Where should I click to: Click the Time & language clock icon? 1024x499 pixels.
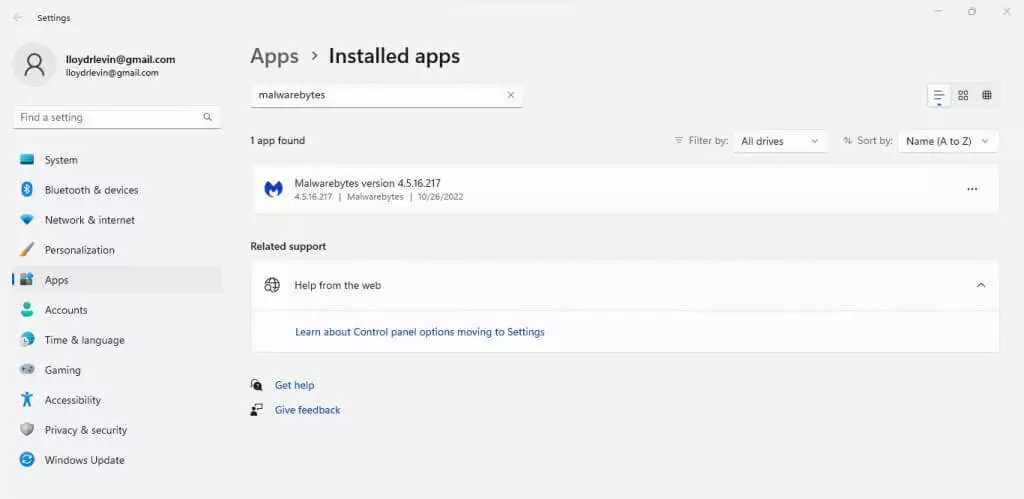point(27,340)
